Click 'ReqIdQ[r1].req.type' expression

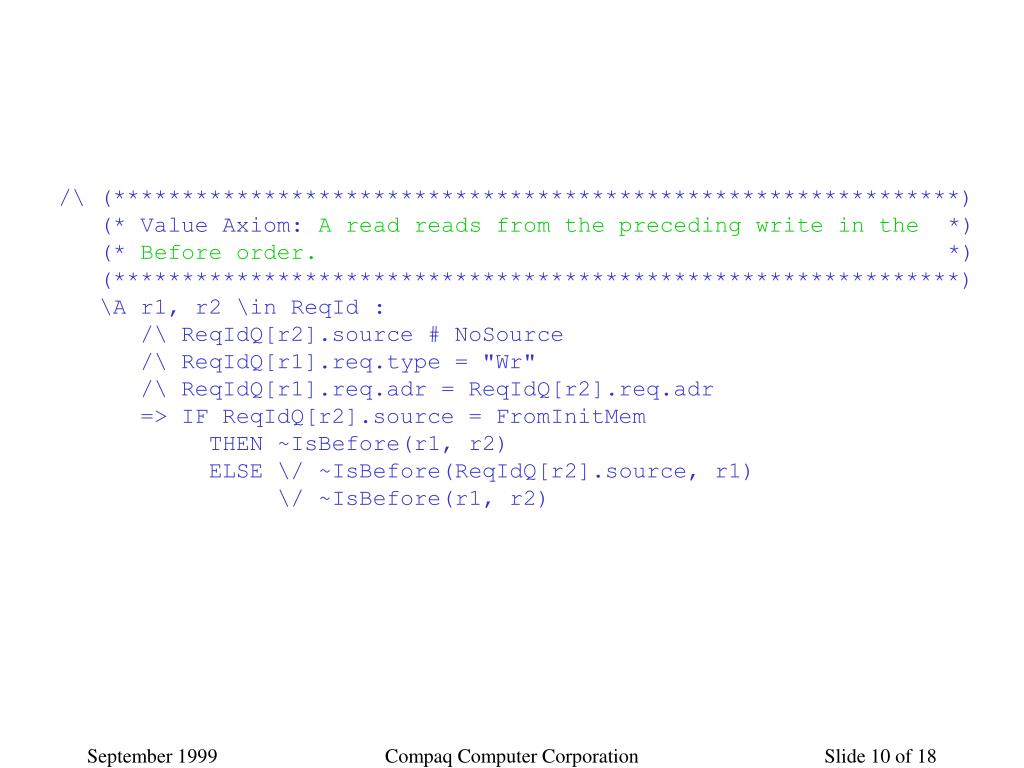coord(311,362)
